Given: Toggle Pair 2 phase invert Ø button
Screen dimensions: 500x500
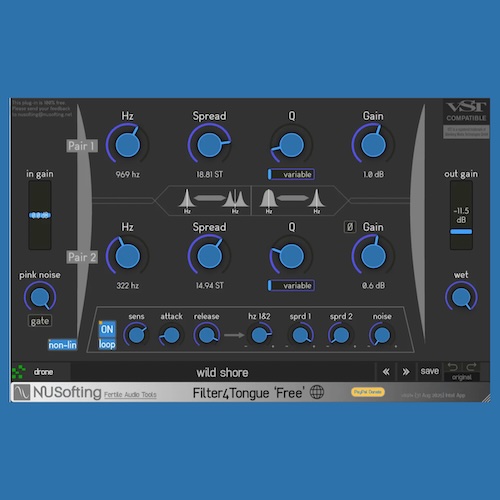Looking at the screenshot, I should 350,227.
